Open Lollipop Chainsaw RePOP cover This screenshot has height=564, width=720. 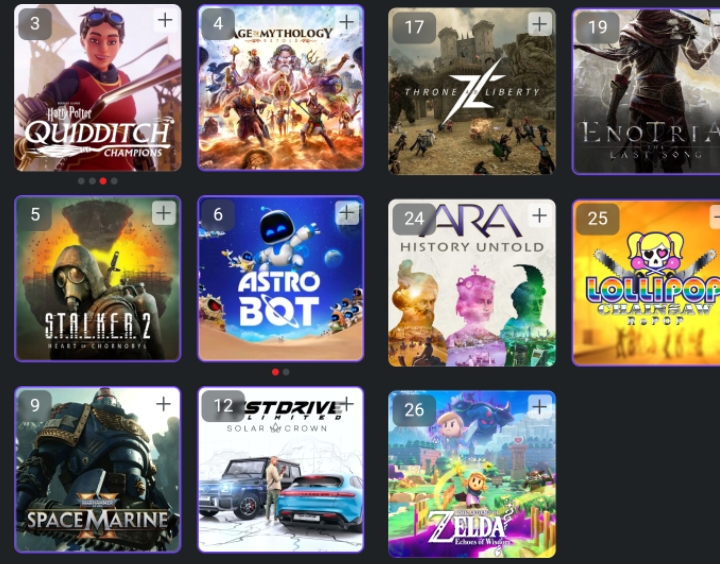pyautogui.click(x=646, y=283)
